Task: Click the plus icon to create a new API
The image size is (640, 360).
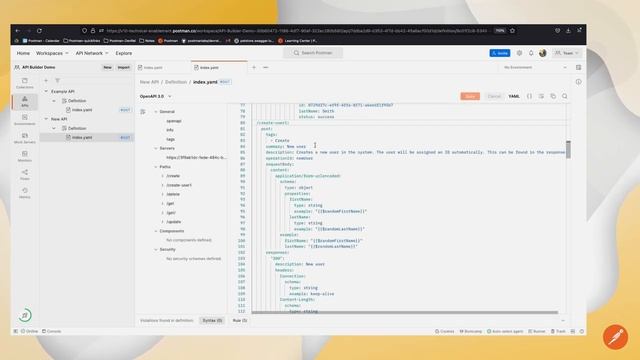Action: [x=46, y=80]
